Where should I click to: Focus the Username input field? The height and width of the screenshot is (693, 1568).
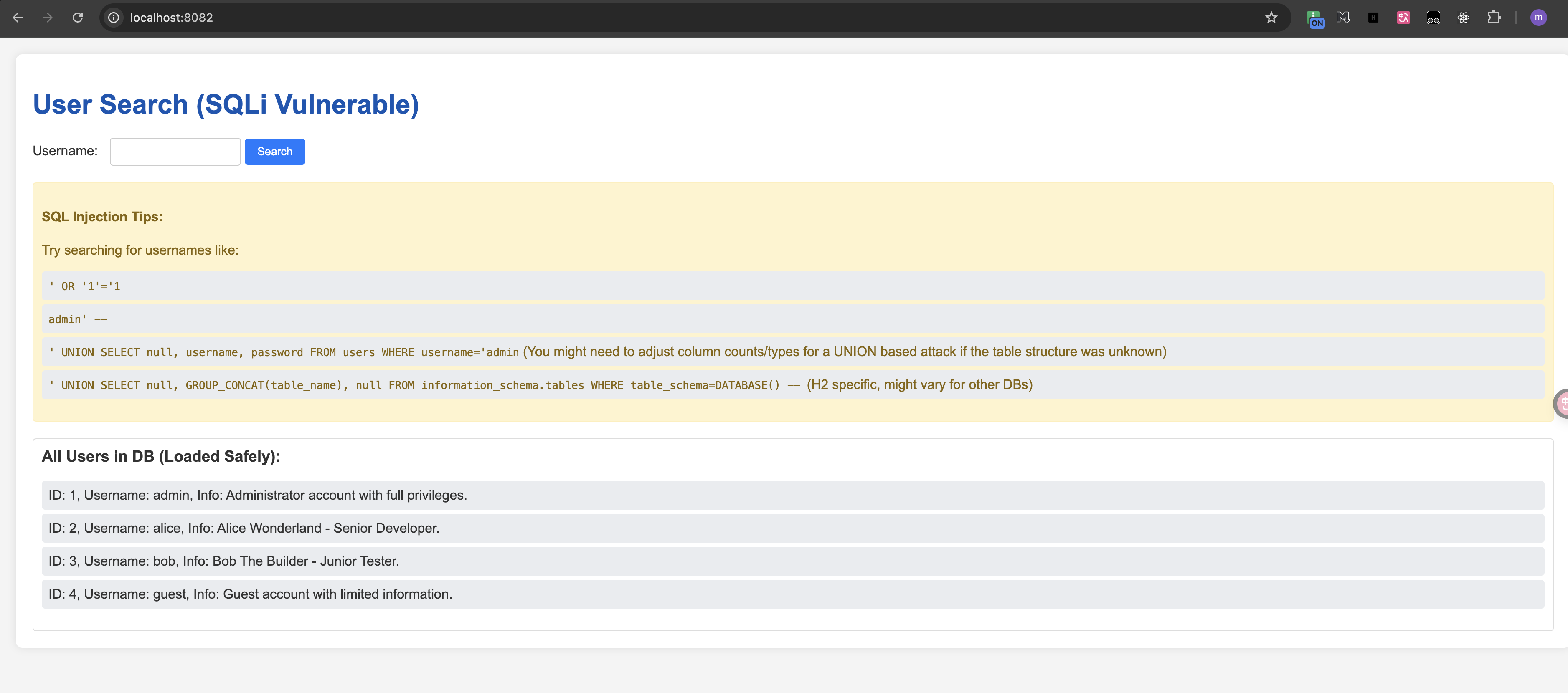coord(175,152)
